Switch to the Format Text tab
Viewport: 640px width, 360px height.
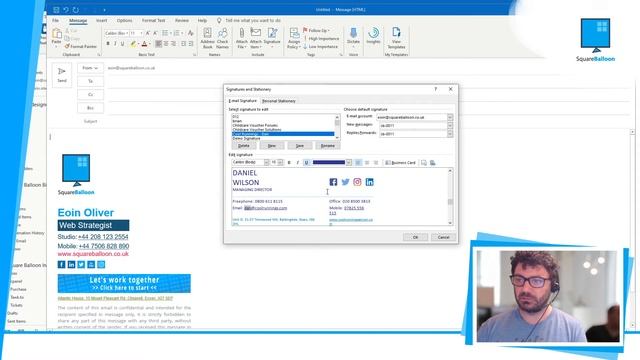click(x=153, y=20)
